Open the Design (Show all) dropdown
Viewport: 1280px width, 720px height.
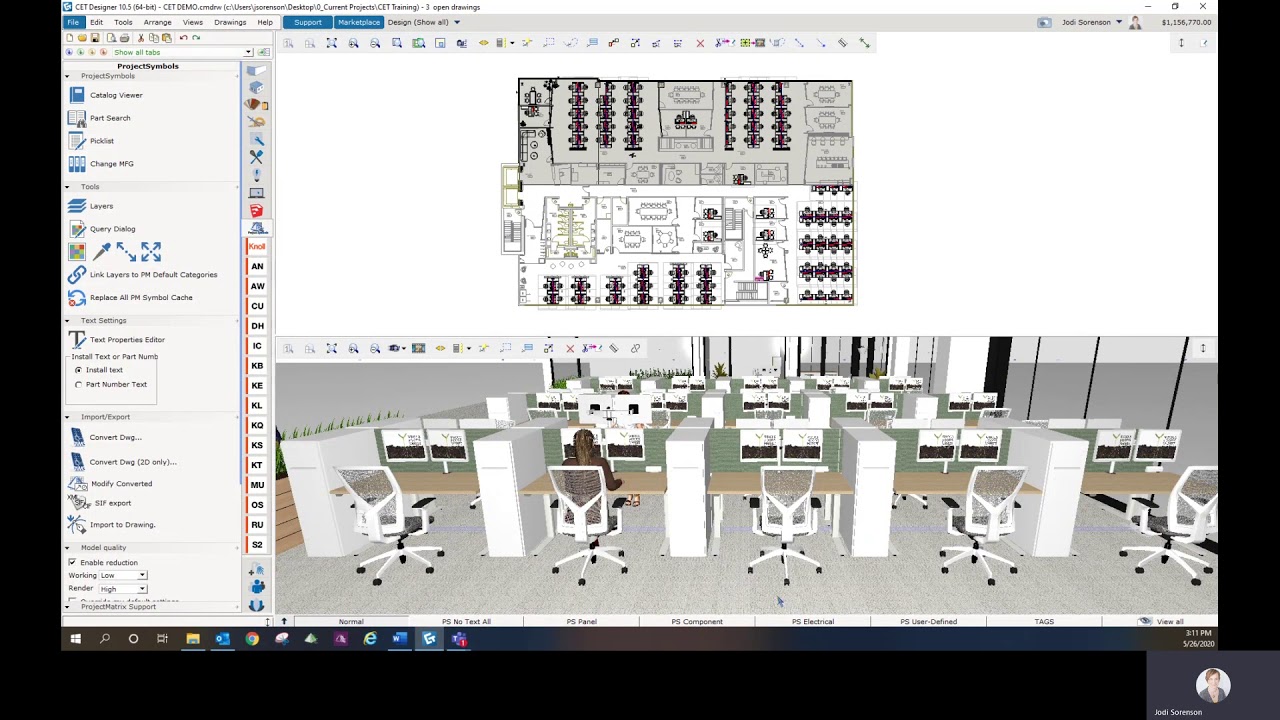(424, 22)
